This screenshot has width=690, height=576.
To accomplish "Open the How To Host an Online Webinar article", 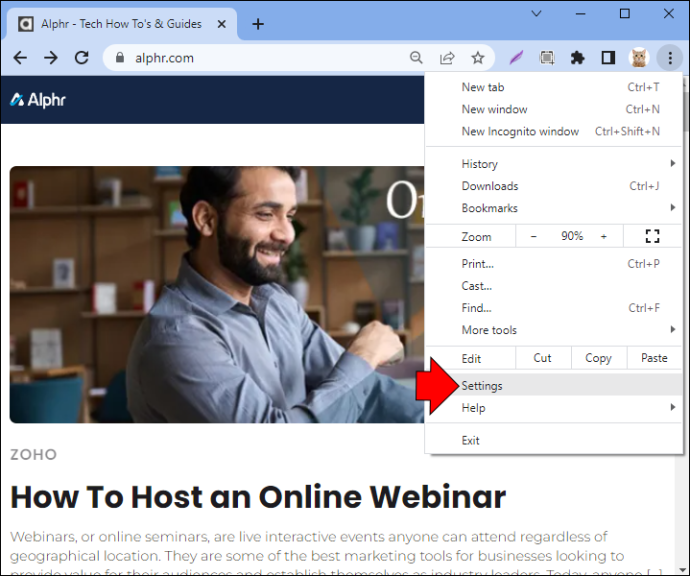I will (258, 497).
